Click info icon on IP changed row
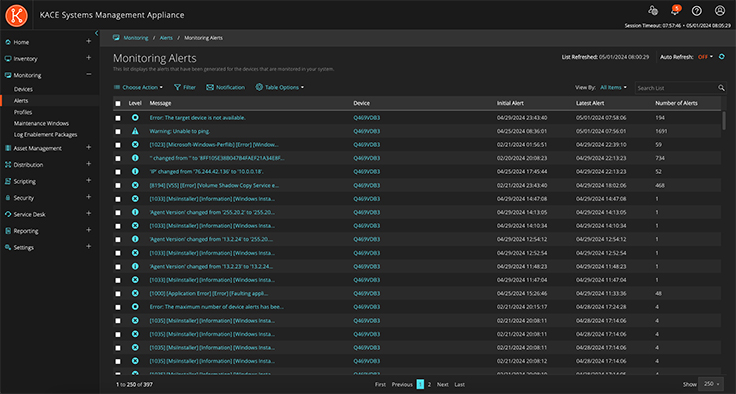The width and height of the screenshot is (736, 394). pyautogui.click(x=135, y=171)
